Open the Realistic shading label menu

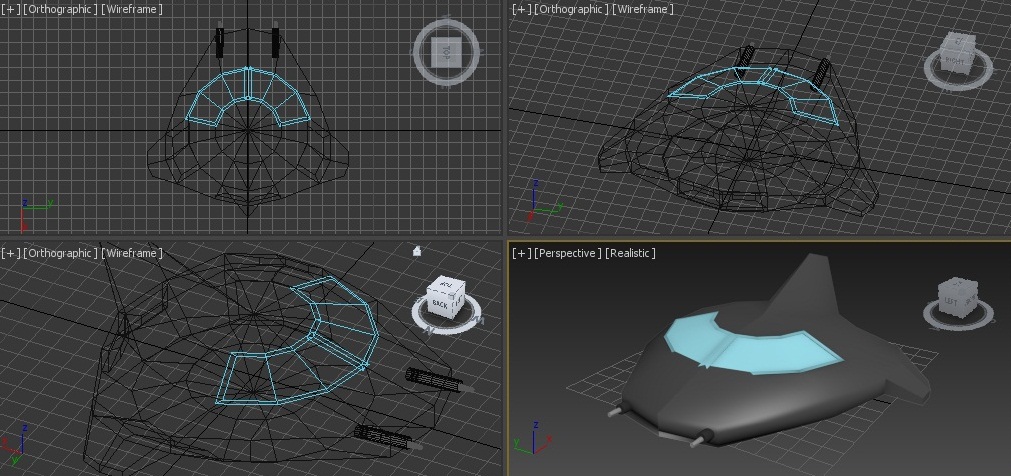point(630,253)
